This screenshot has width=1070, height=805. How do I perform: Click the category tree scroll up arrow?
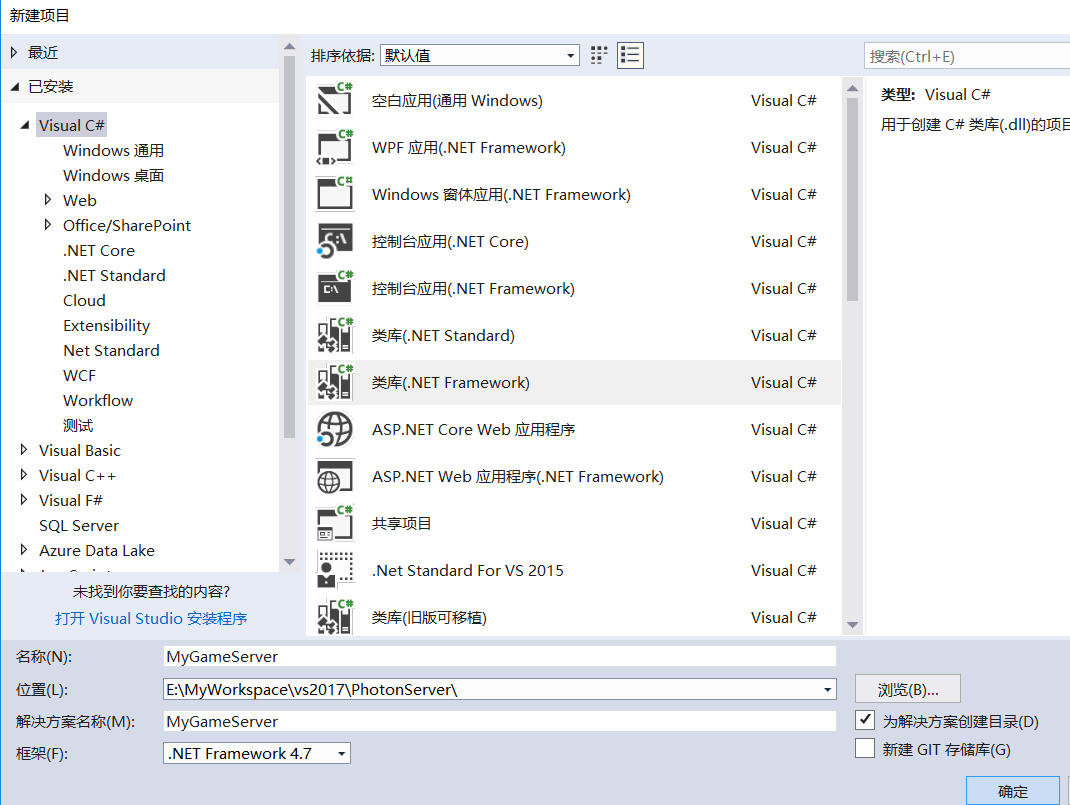click(289, 46)
